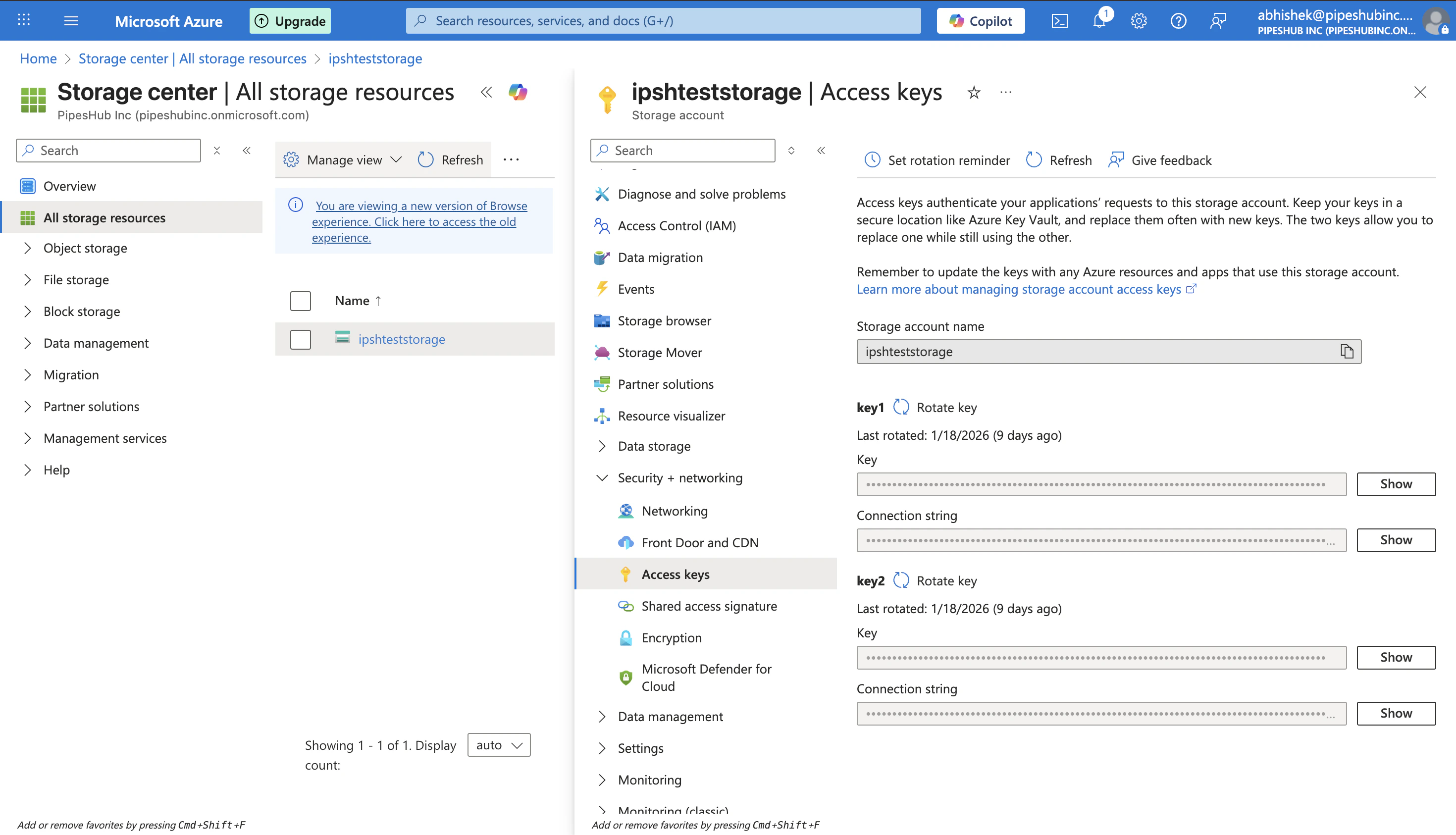Open ipshteststorage link in the resource list
The width and height of the screenshot is (1456, 835).
pos(402,339)
